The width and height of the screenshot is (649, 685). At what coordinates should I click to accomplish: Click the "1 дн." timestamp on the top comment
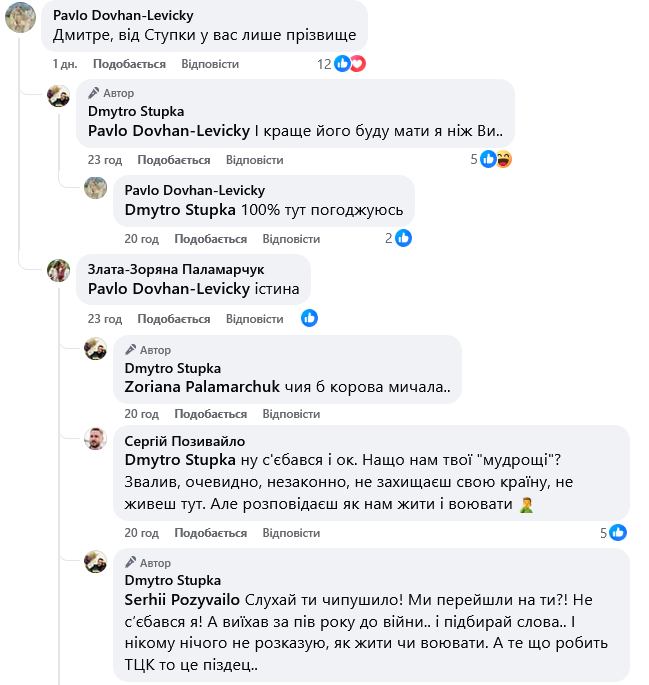(x=65, y=64)
